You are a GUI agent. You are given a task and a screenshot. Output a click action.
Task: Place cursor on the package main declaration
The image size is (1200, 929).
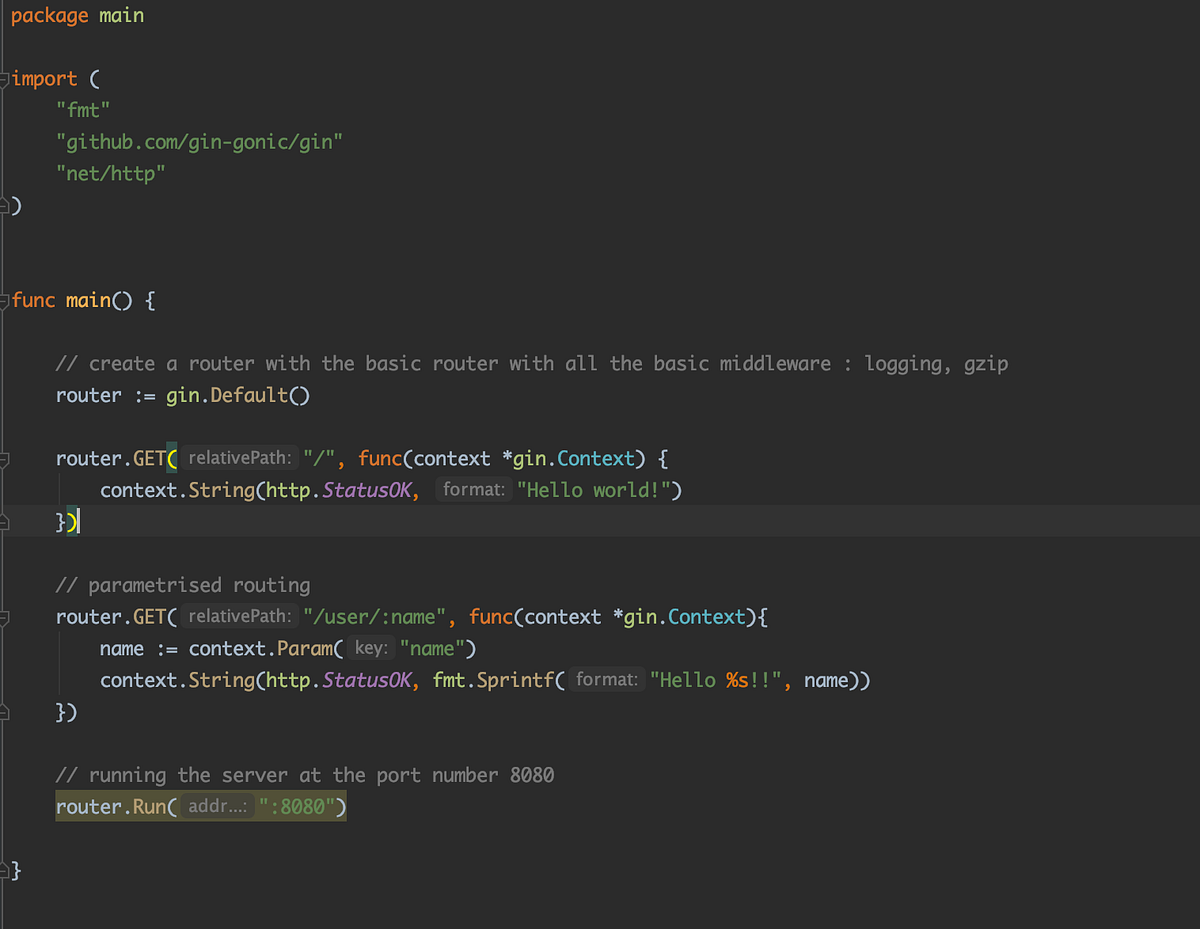[x=77, y=15]
